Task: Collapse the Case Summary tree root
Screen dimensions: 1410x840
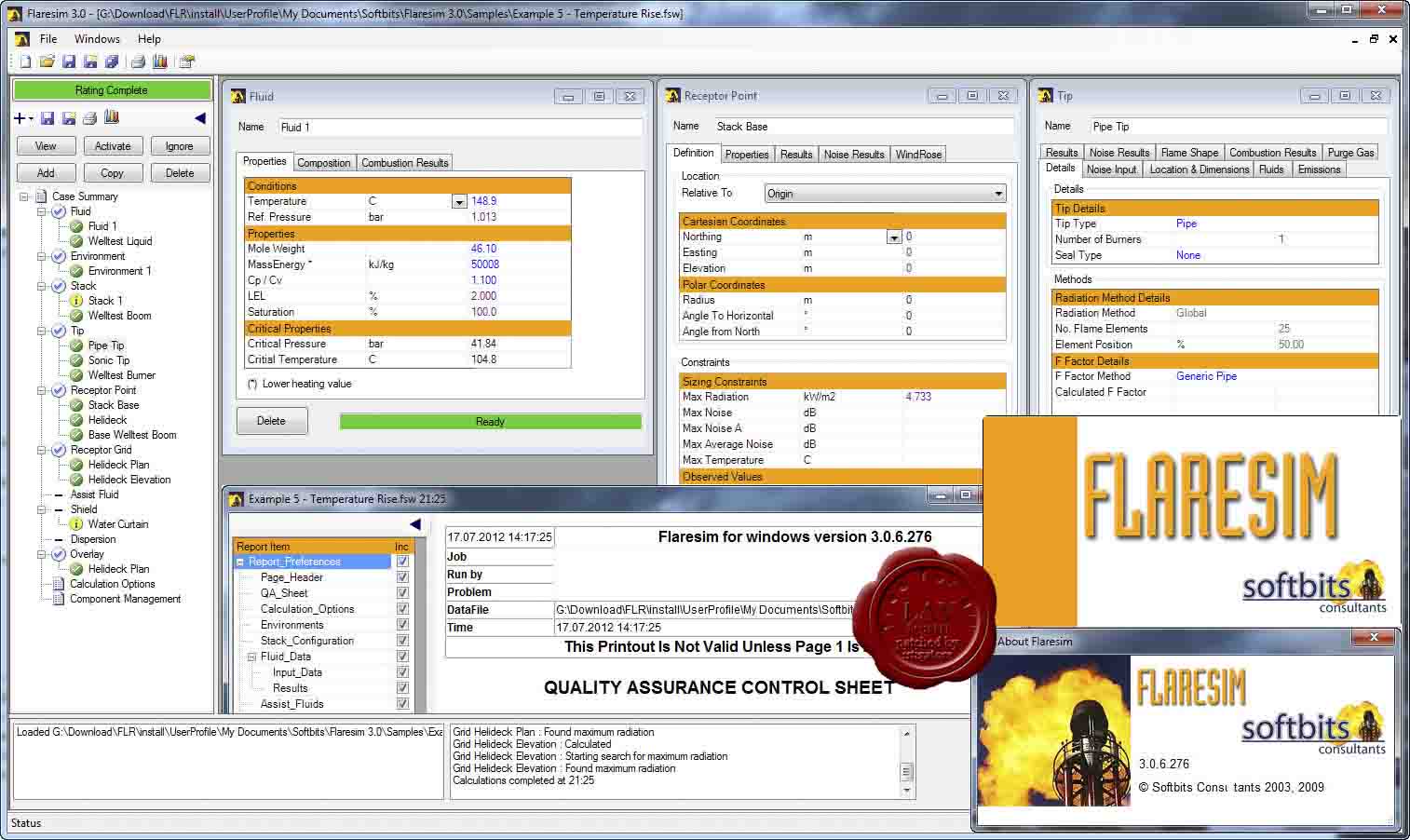Action: [23, 196]
